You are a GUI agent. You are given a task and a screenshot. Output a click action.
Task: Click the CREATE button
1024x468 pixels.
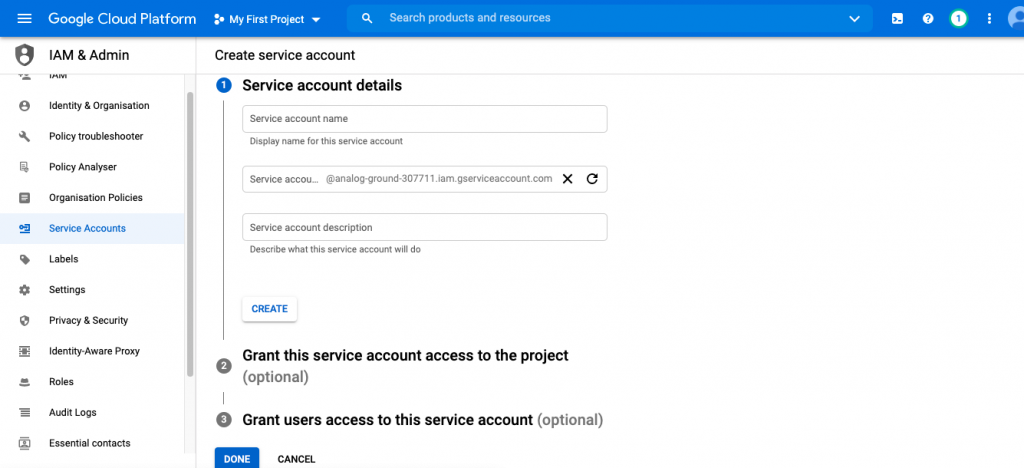coord(270,309)
